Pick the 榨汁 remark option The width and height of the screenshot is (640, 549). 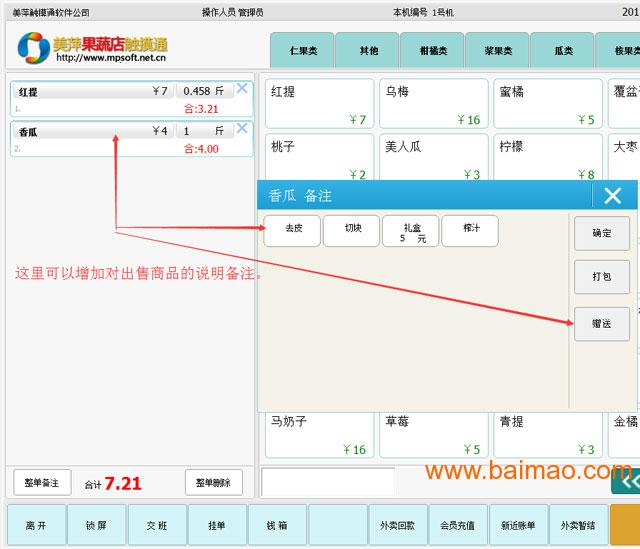point(470,230)
